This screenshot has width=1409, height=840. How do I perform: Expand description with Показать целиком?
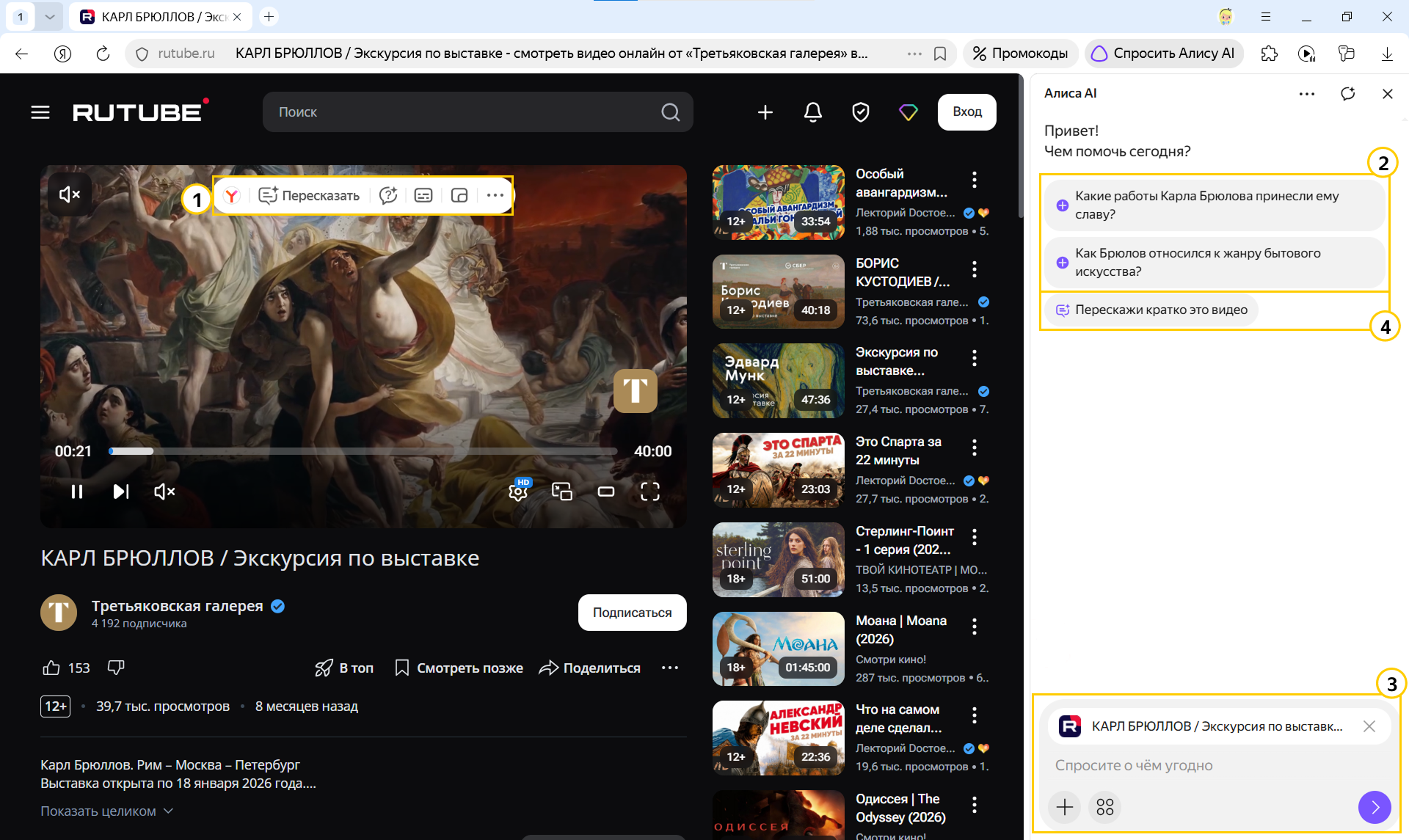106,811
